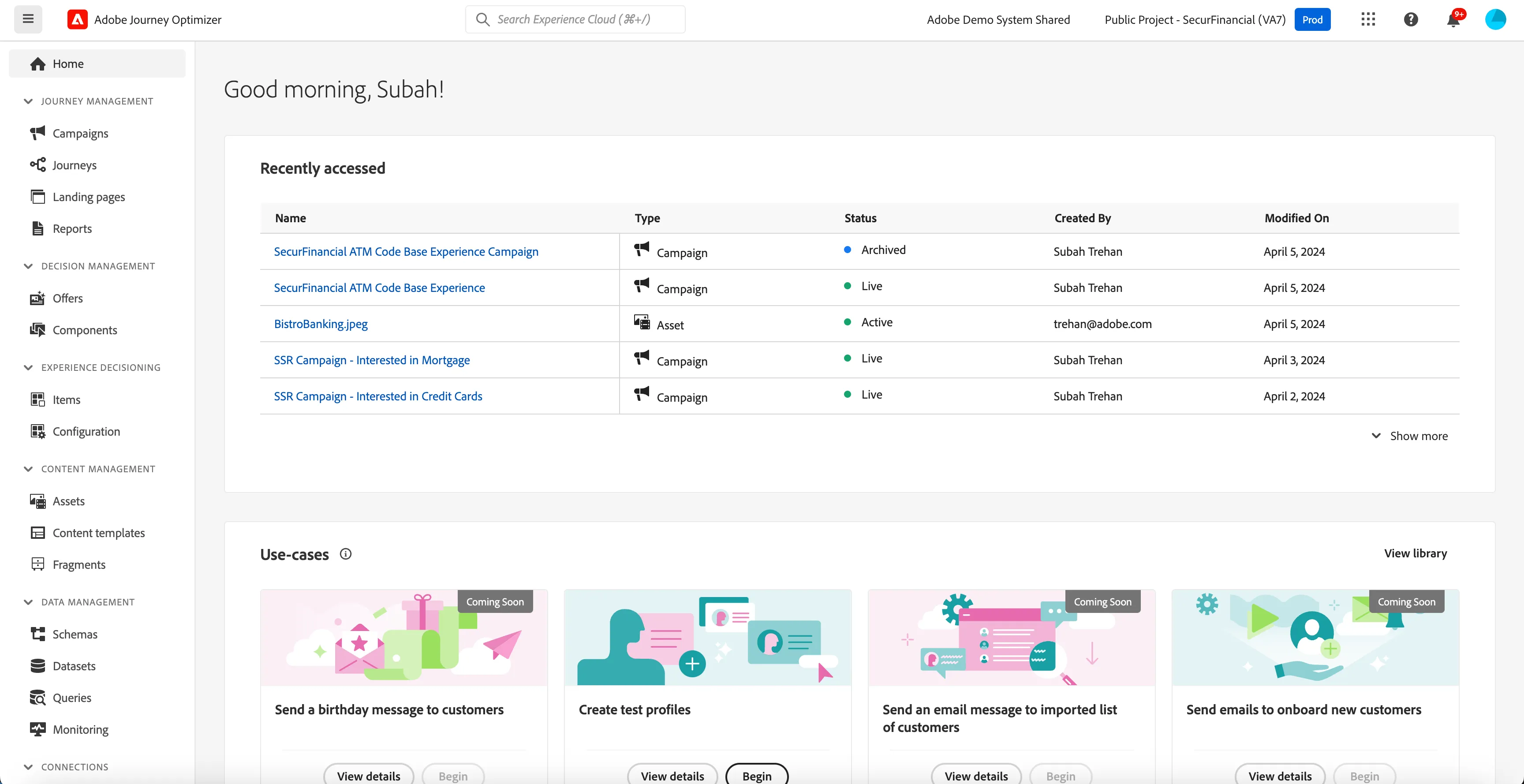
Task: Select the Create test profiles thumbnail
Action: tap(708, 638)
